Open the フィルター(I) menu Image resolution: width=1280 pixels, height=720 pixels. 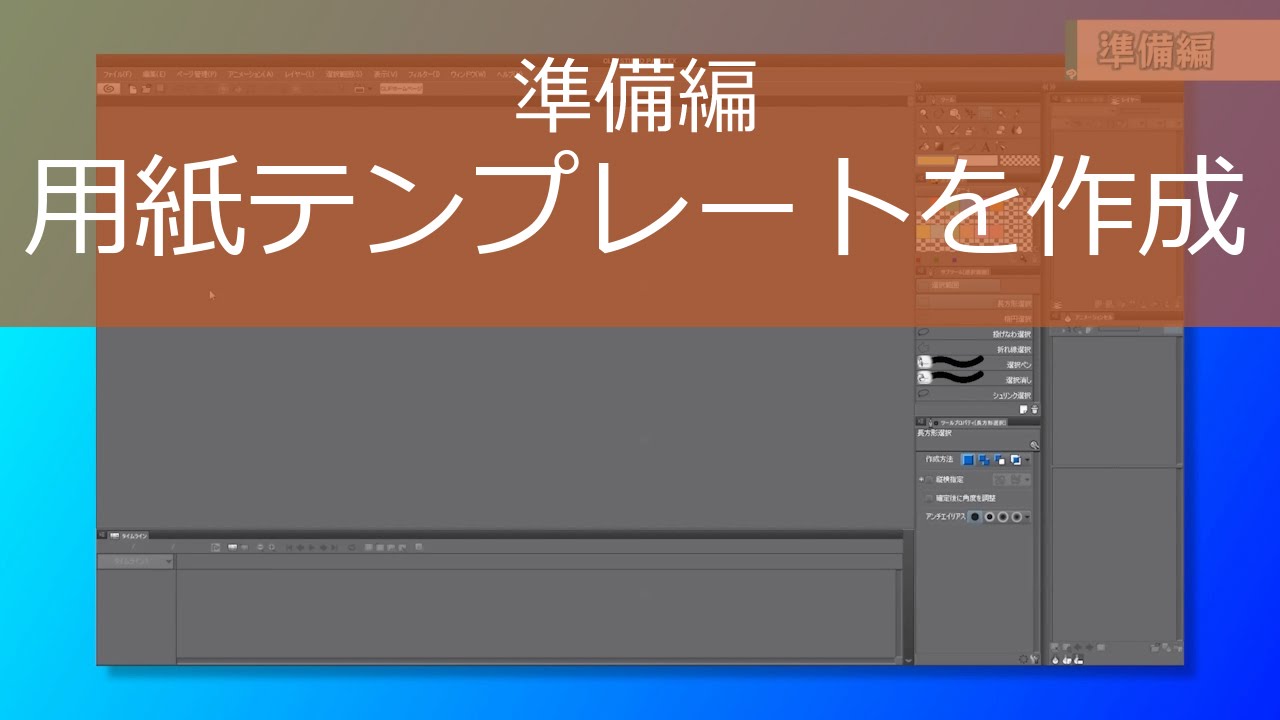click(x=424, y=74)
